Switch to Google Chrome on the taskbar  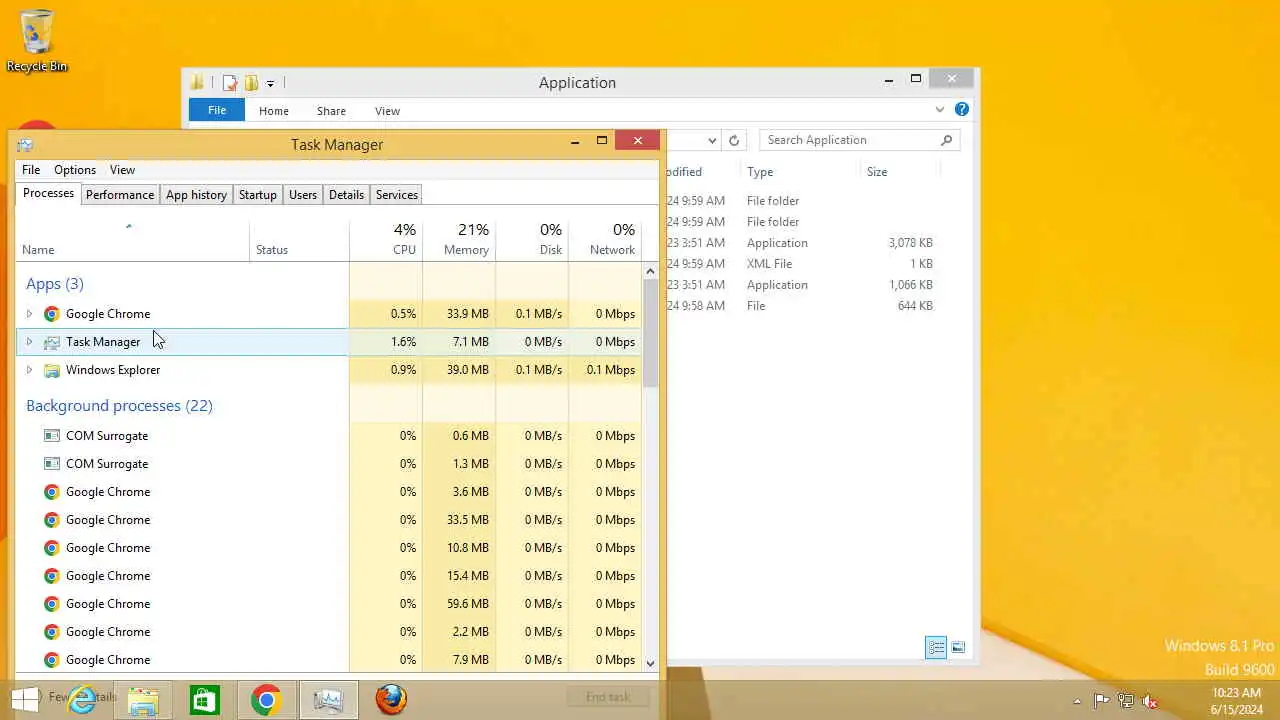pos(266,700)
